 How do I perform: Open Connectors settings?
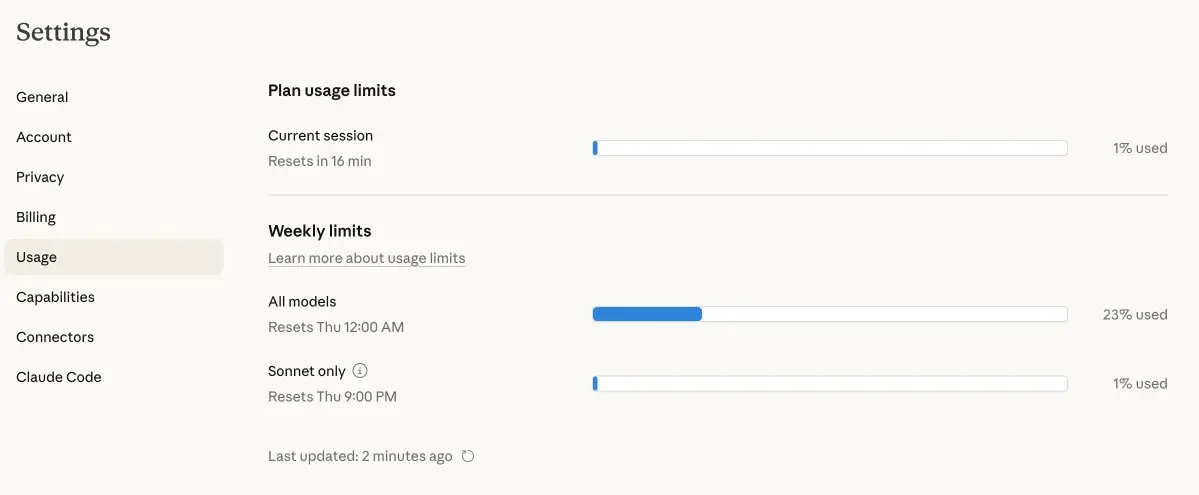pos(55,337)
